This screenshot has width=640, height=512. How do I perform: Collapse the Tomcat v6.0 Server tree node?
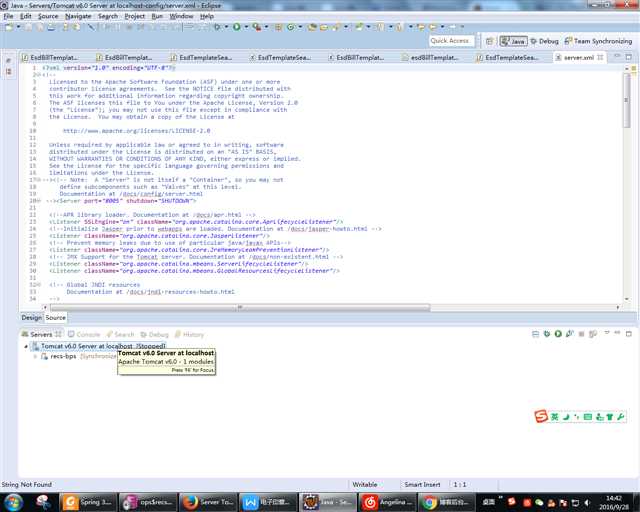pyautogui.click(x=26, y=346)
